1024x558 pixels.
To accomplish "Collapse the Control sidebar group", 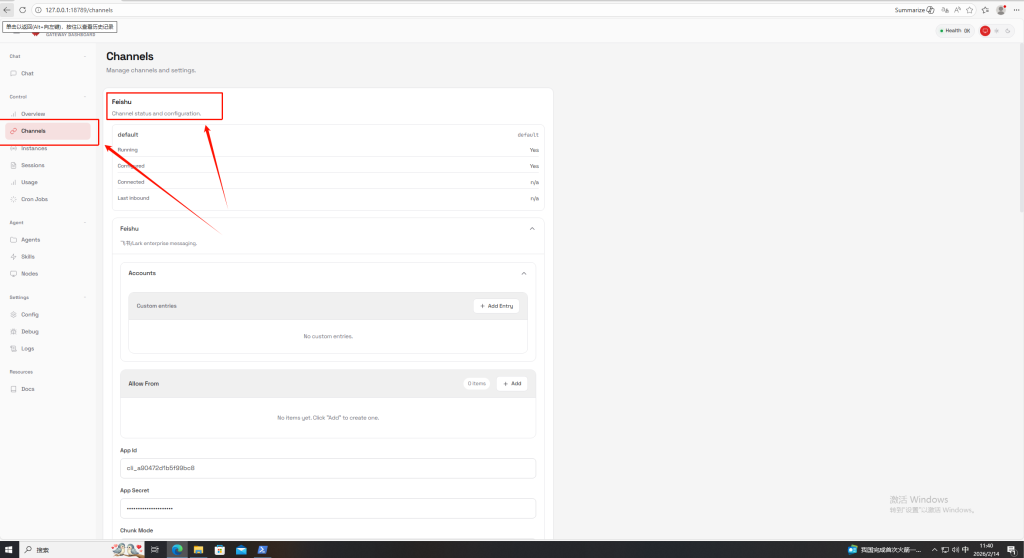I will coord(85,97).
